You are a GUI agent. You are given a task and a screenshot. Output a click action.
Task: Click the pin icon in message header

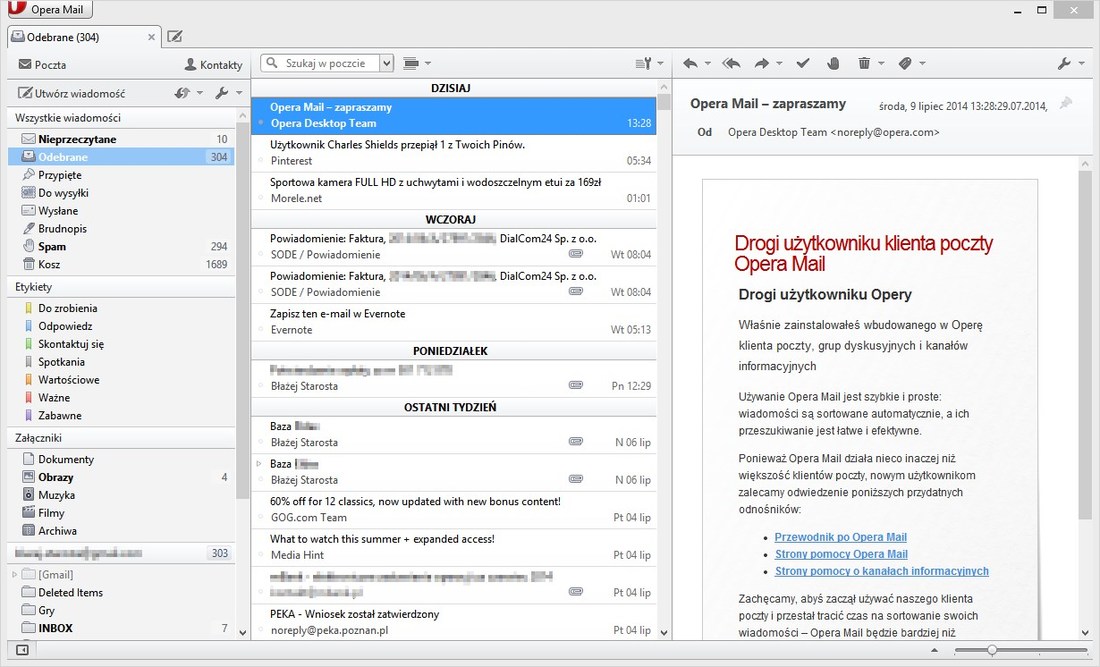(1066, 104)
